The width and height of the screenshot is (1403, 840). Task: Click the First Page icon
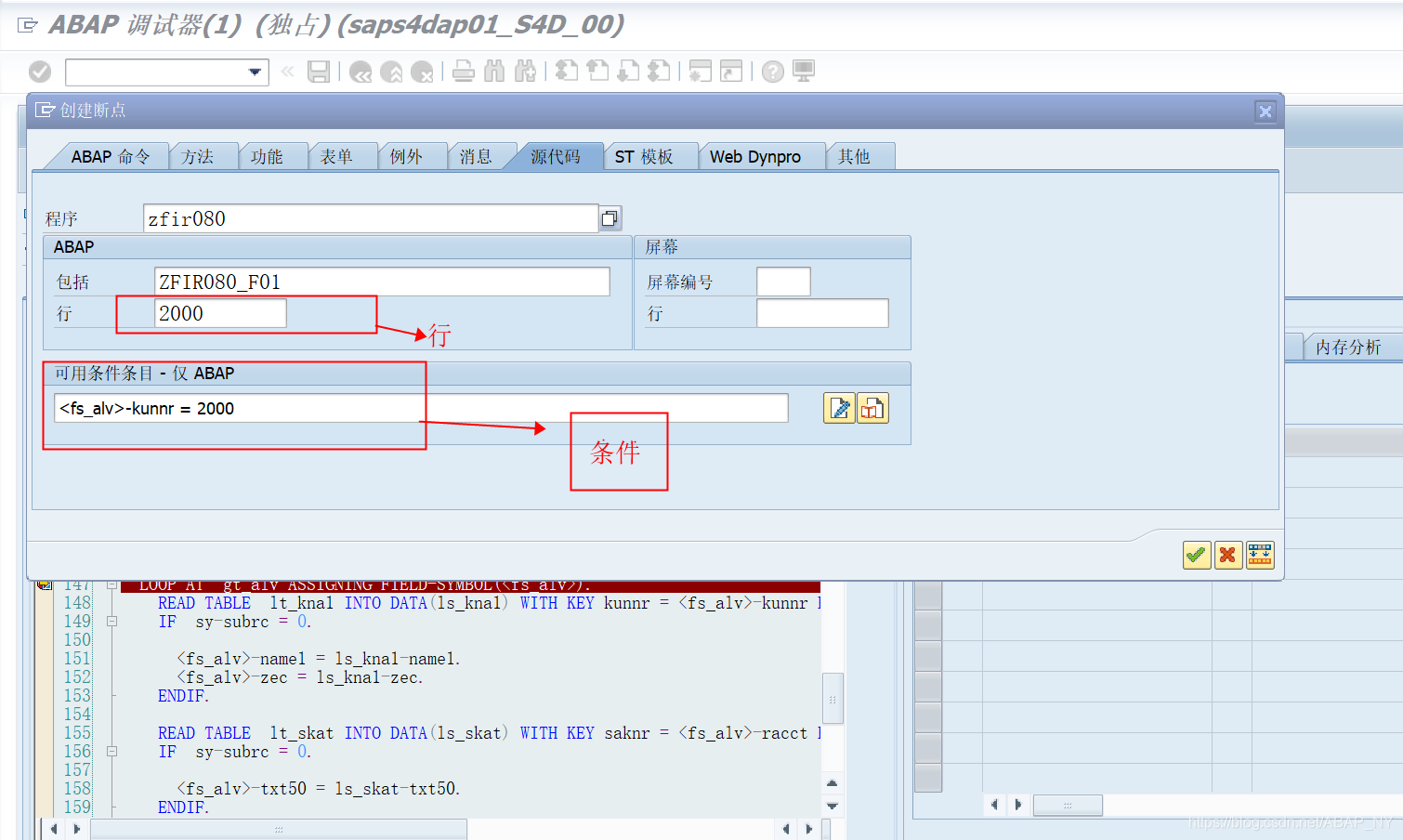pyautogui.click(x=567, y=72)
